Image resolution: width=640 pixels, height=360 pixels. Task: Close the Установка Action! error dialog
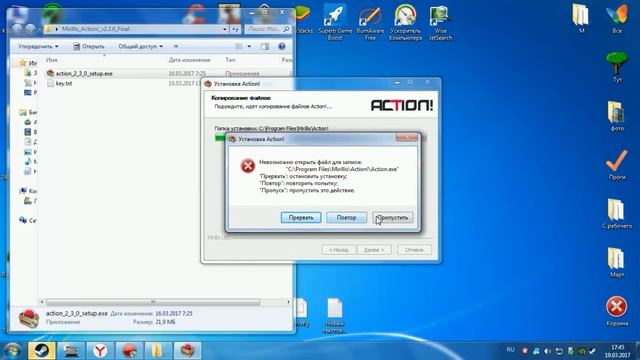click(x=407, y=138)
